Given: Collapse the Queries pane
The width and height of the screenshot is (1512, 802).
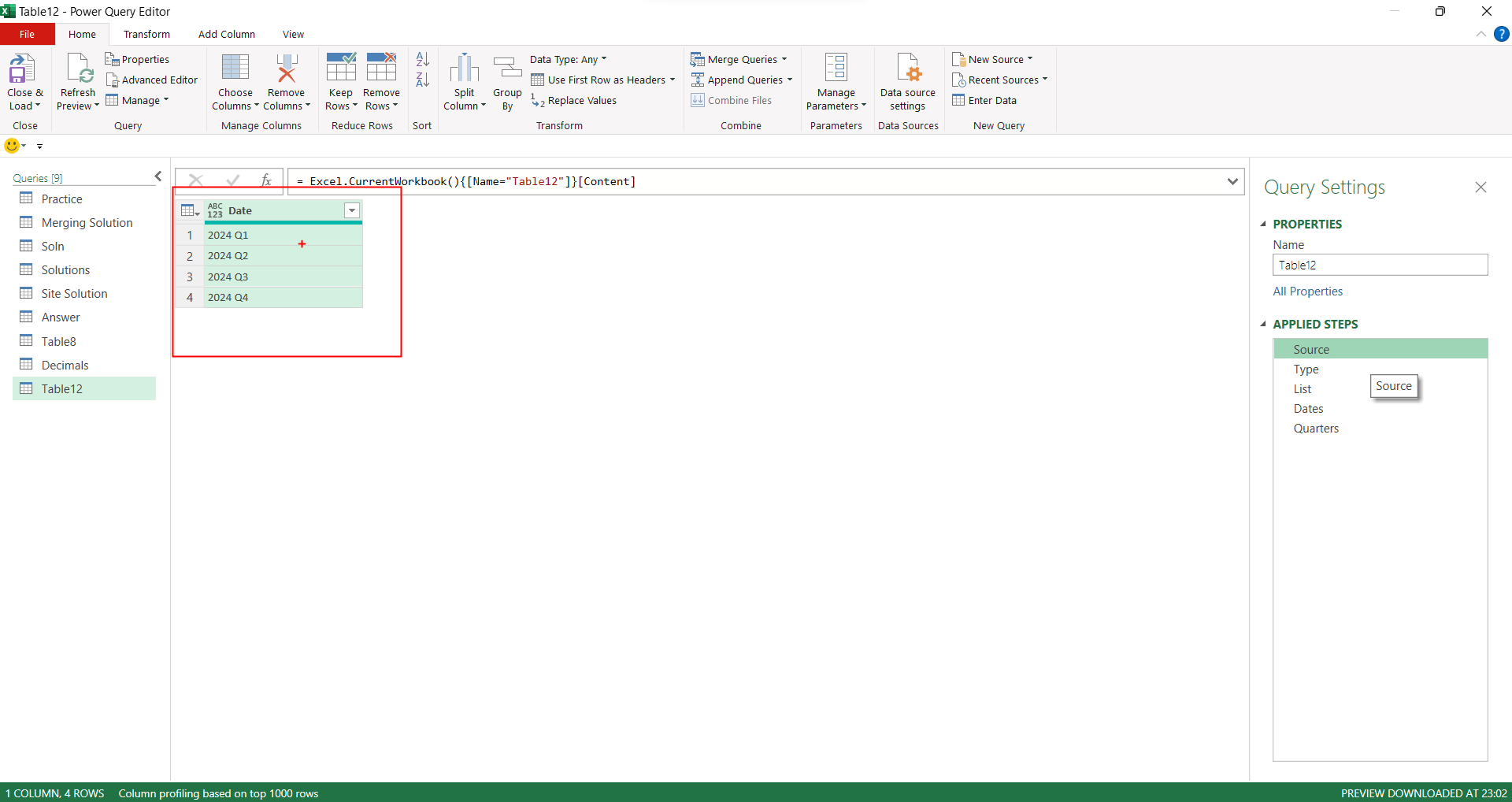Looking at the screenshot, I should click(x=157, y=176).
